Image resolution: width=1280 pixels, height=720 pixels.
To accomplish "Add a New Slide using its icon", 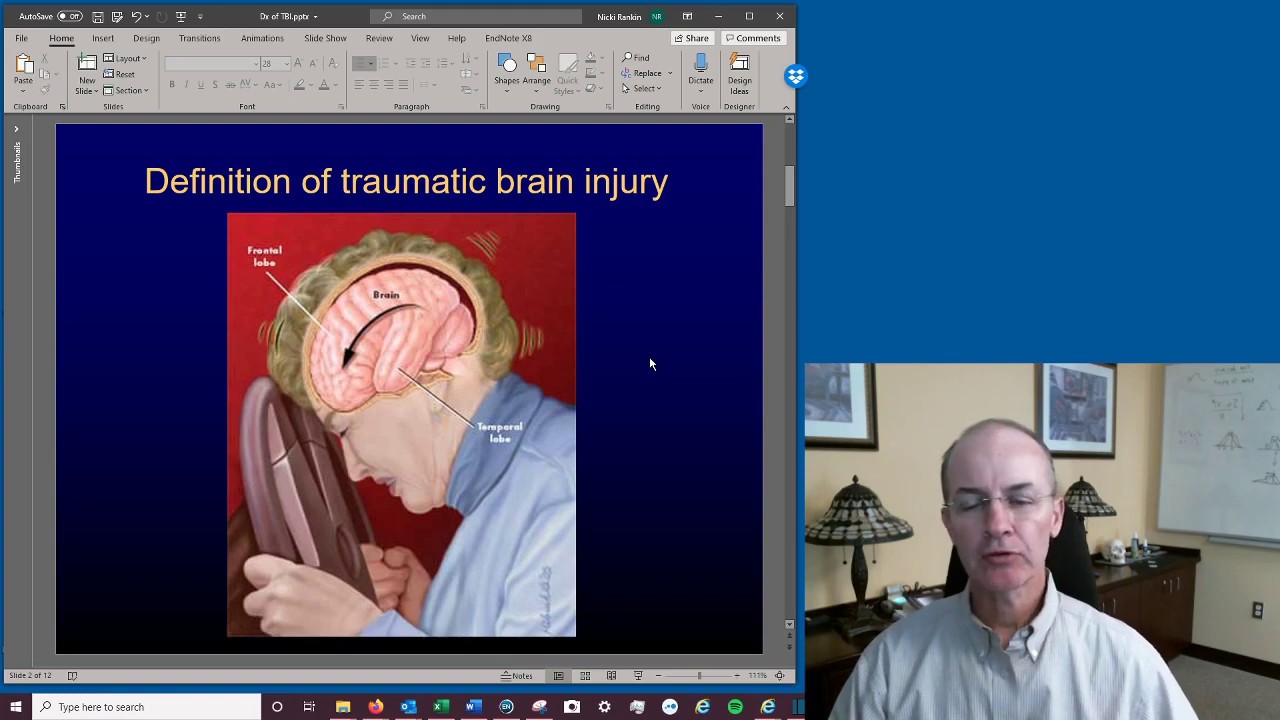I will click(87, 63).
